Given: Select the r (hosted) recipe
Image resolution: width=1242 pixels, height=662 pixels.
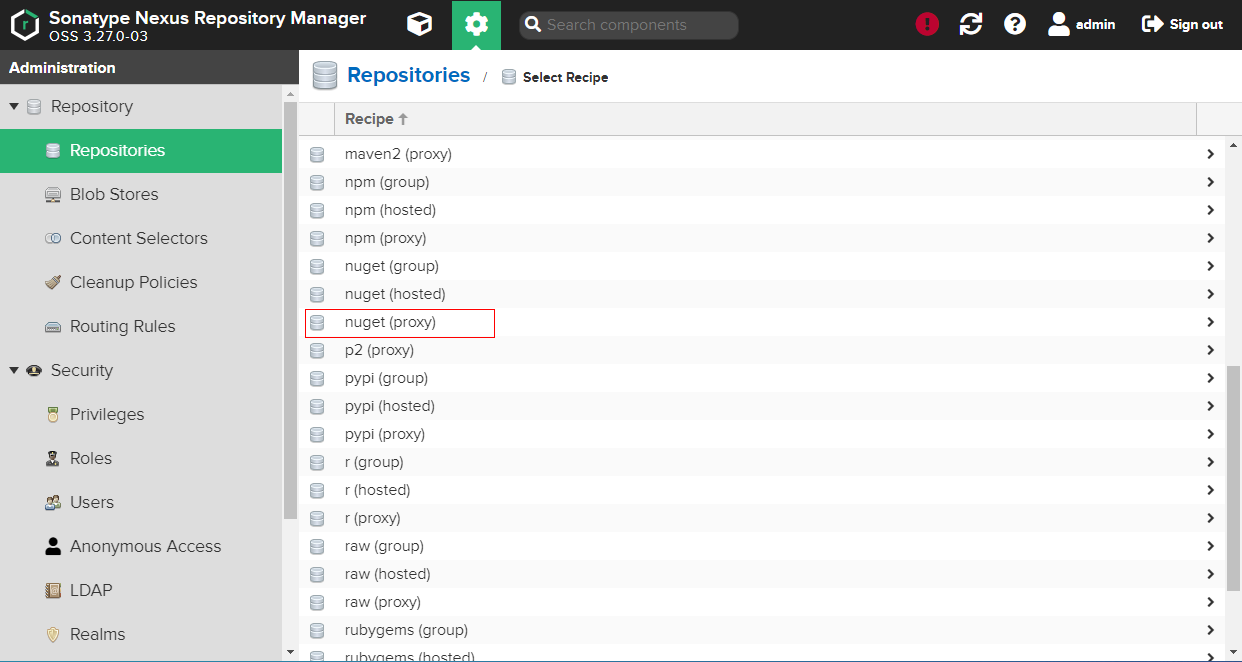Looking at the screenshot, I should pyautogui.click(x=378, y=490).
